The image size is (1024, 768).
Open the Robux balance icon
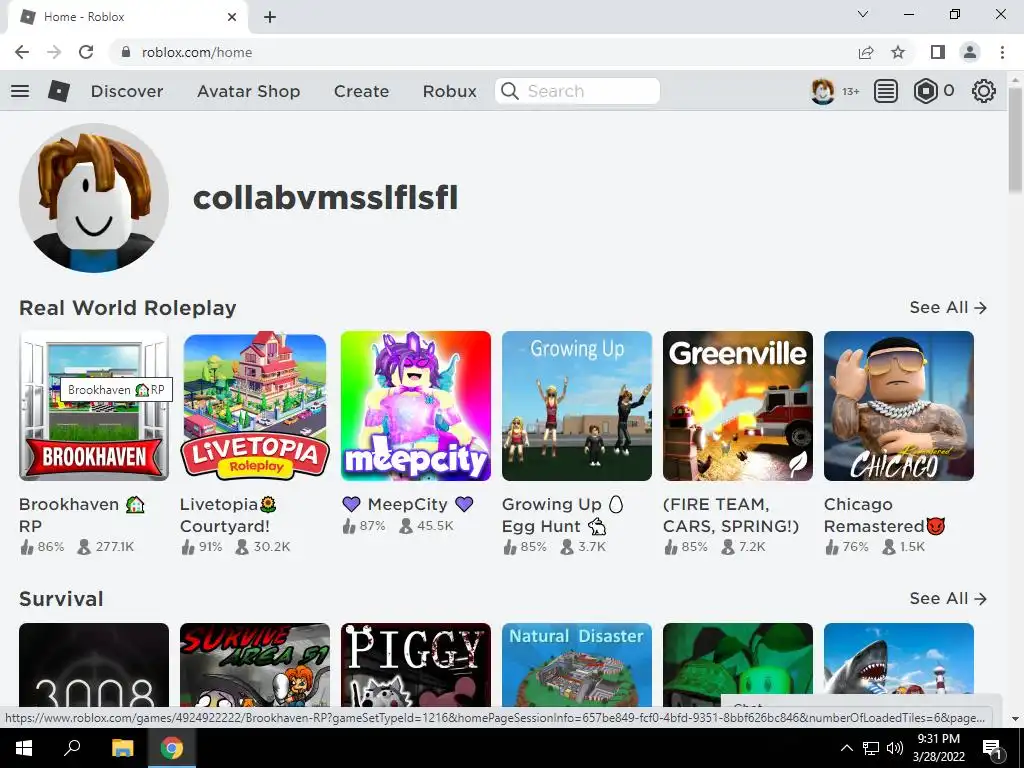925,91
